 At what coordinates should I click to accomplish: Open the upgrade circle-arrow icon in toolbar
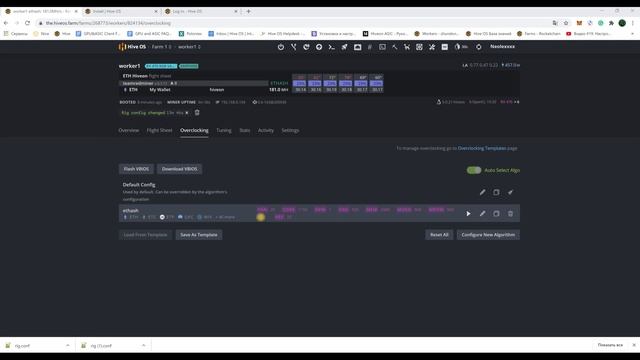pyautogui.click(x=319, y=47)
